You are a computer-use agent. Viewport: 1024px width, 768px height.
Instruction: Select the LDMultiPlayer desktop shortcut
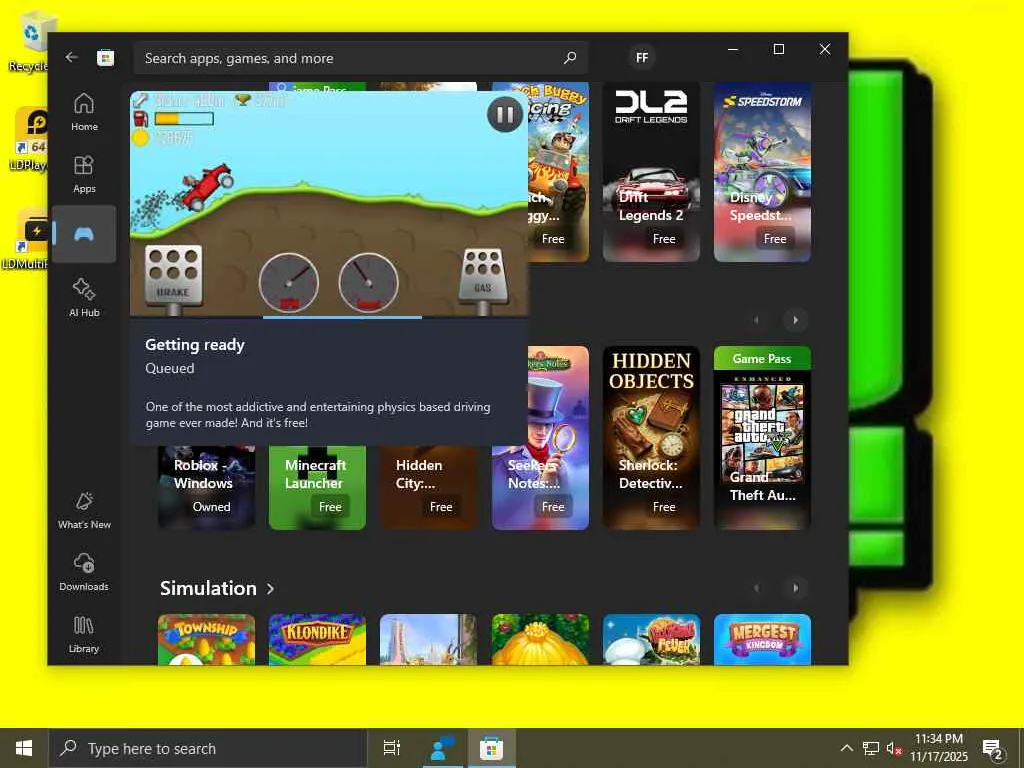point(27,238)
